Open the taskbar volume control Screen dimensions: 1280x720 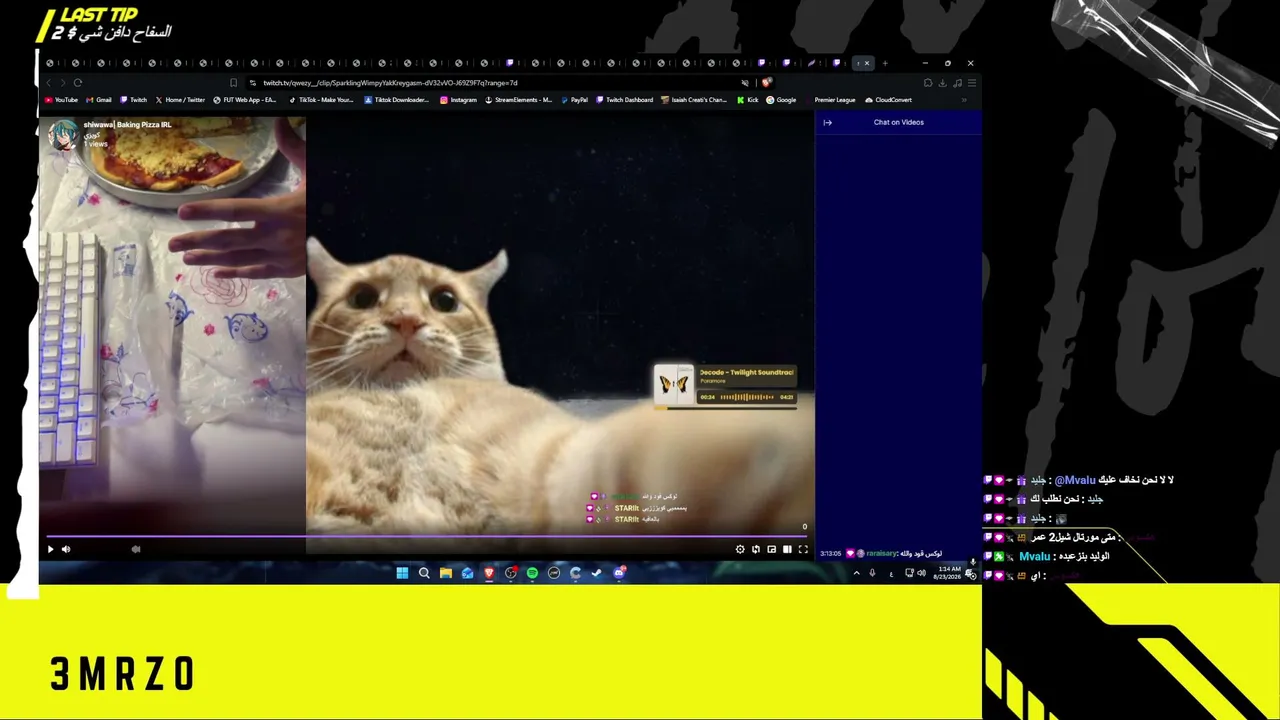tap(921, 573)
